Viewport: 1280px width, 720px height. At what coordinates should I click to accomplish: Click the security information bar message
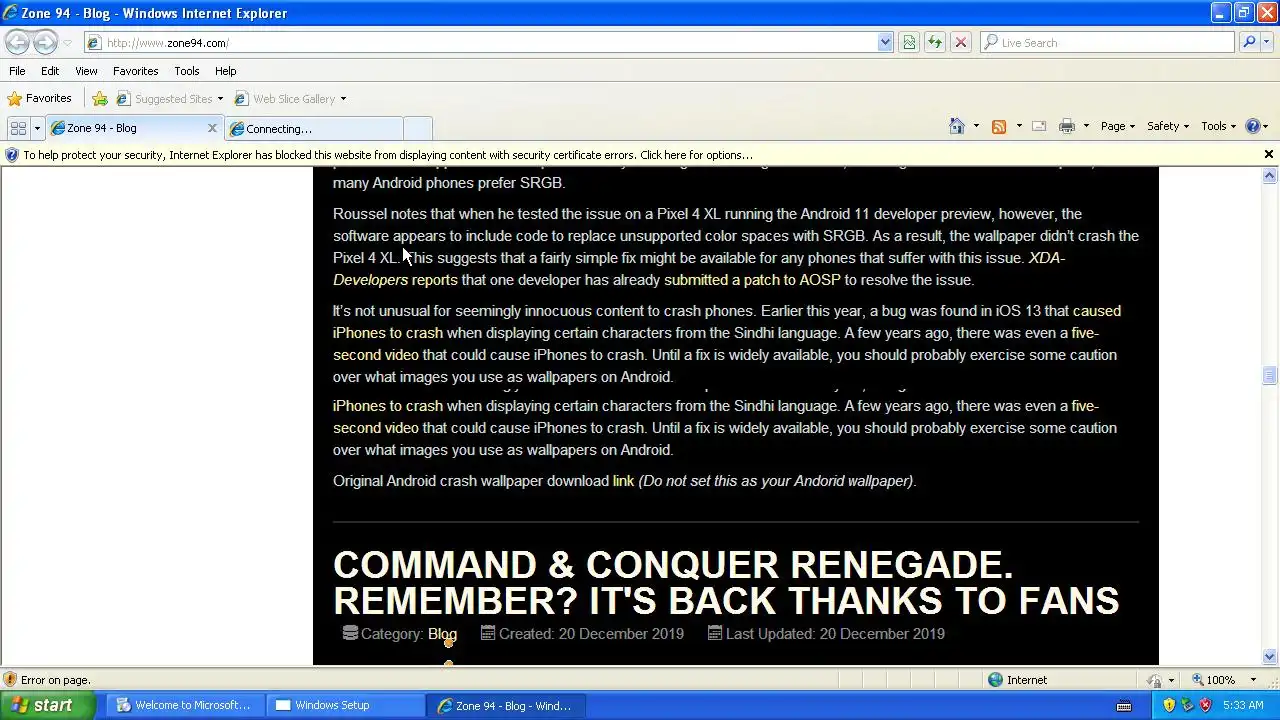388,155
